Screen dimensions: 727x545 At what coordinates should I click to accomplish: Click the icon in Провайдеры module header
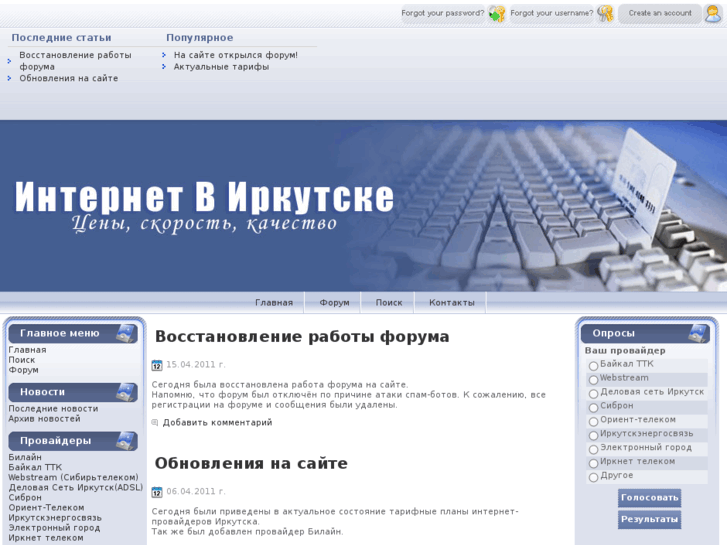tap(126, 441)
